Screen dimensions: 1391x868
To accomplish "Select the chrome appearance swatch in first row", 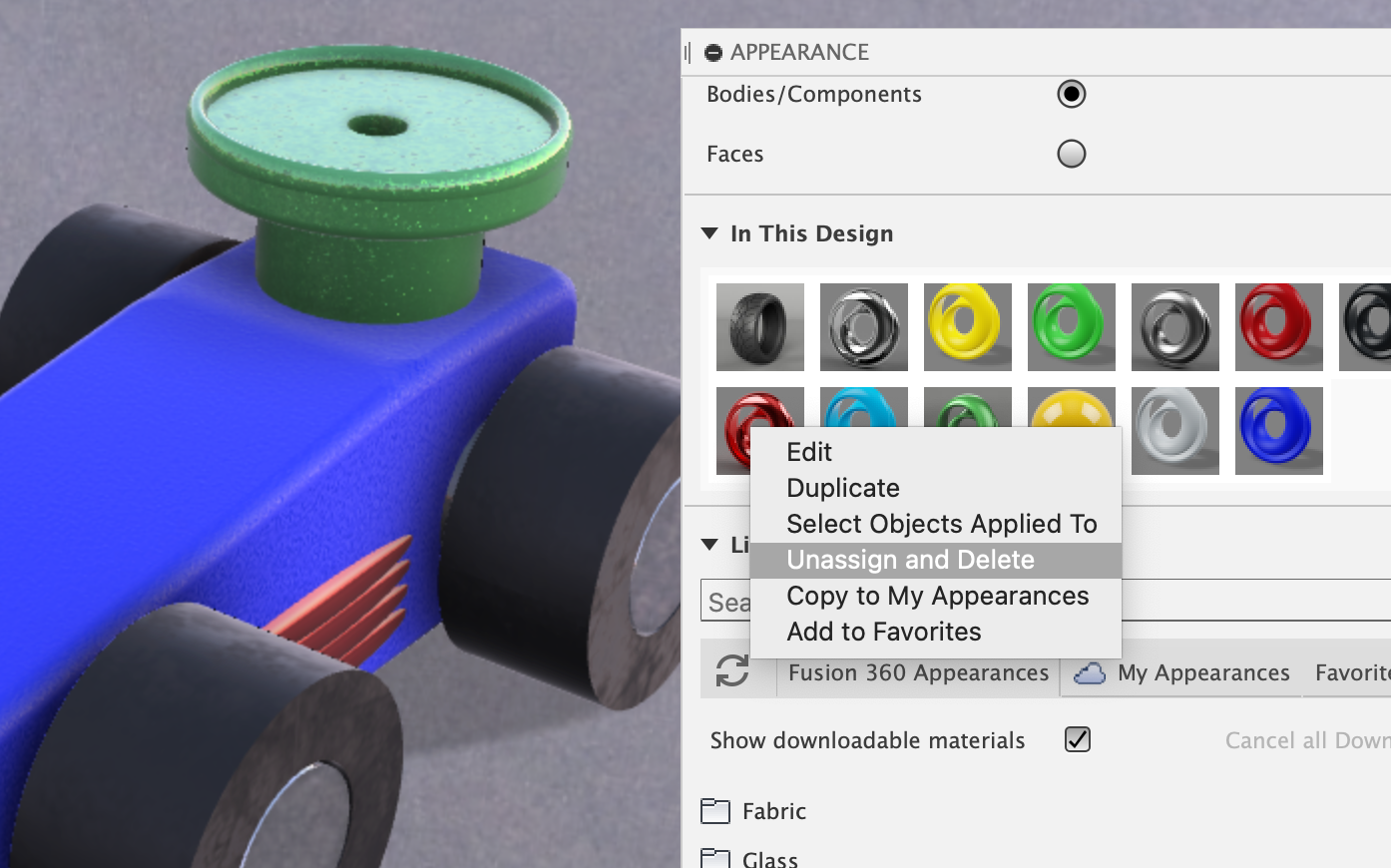I will (x=864, y=327).
